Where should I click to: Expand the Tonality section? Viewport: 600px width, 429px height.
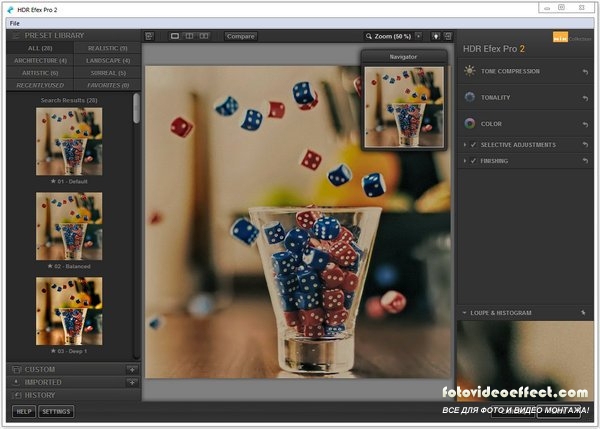click(495, 98)
